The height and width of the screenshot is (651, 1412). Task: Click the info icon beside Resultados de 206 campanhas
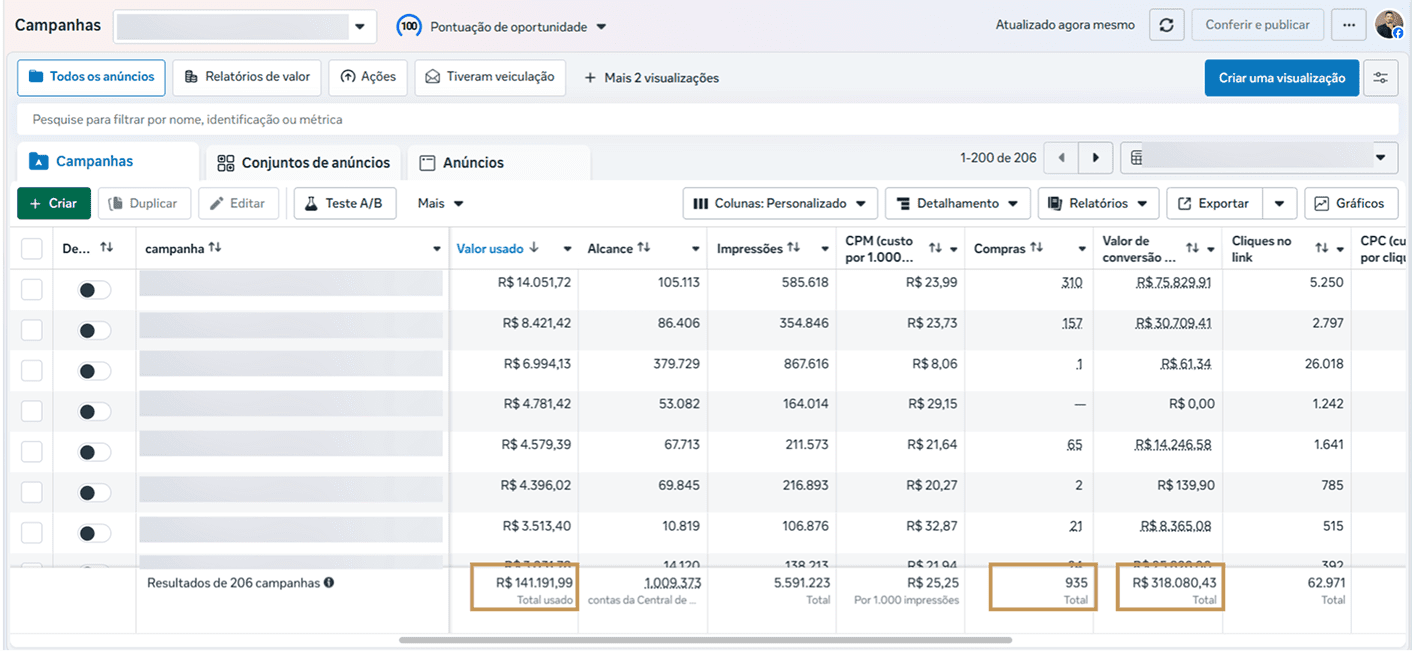(x=329, y=582)
